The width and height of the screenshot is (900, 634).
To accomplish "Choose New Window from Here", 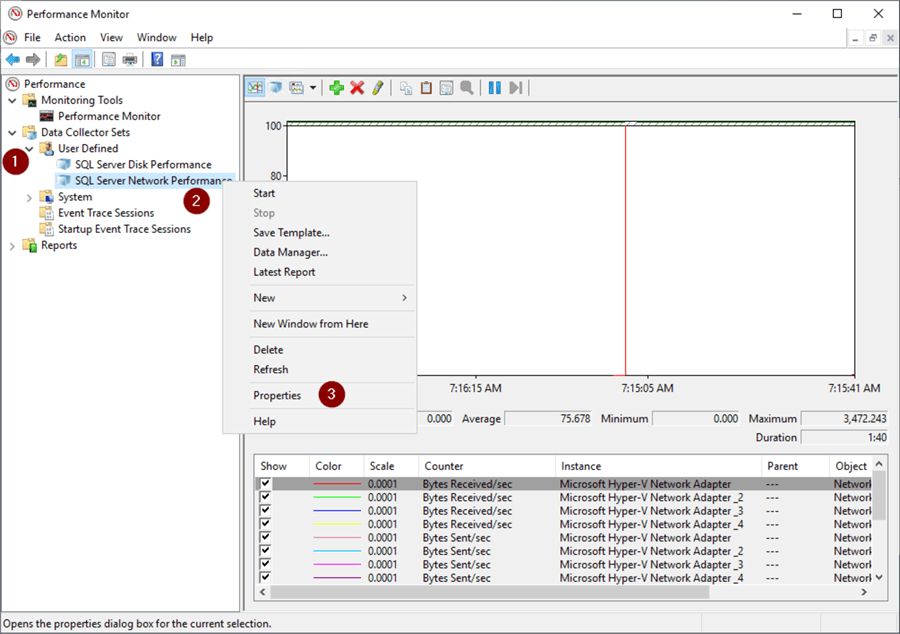I will [319, 324].
